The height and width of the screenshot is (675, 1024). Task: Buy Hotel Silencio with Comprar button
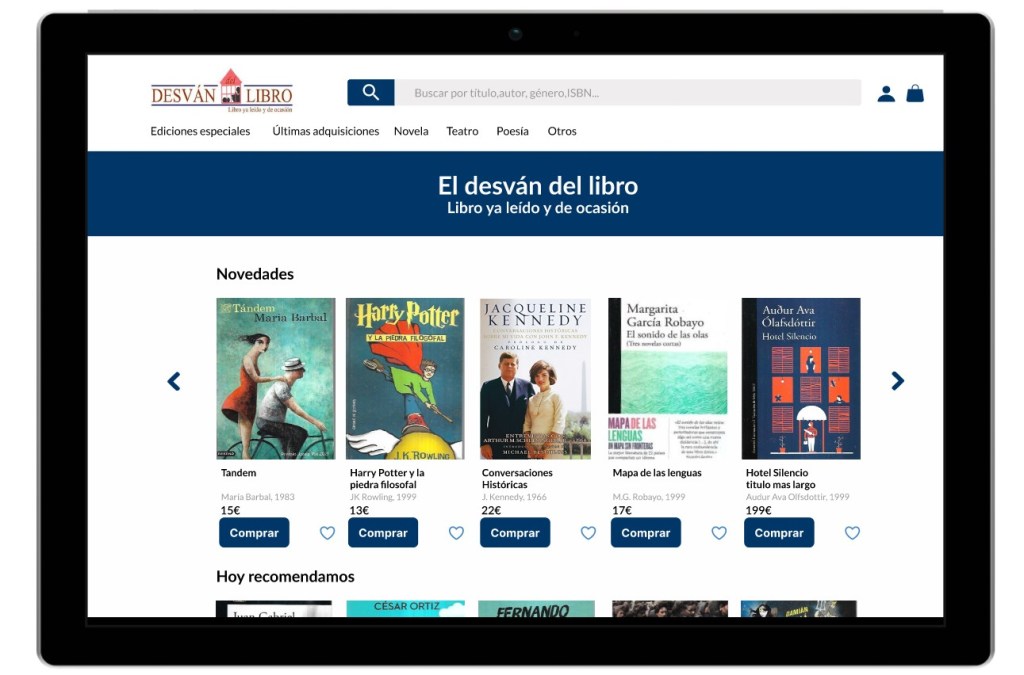click(779, 533)
